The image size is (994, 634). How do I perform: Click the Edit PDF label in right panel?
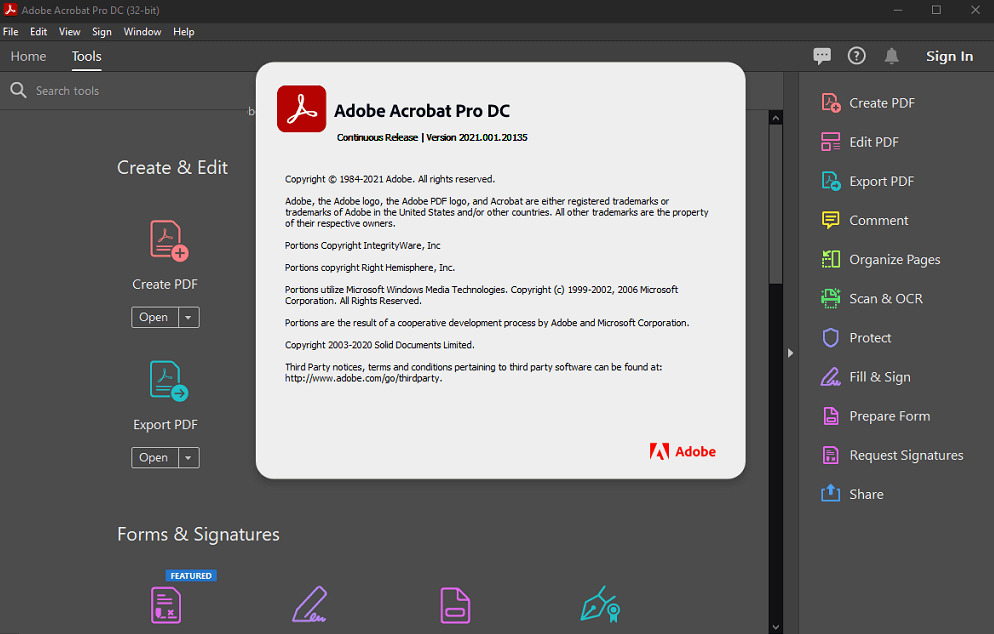[874, 142]
